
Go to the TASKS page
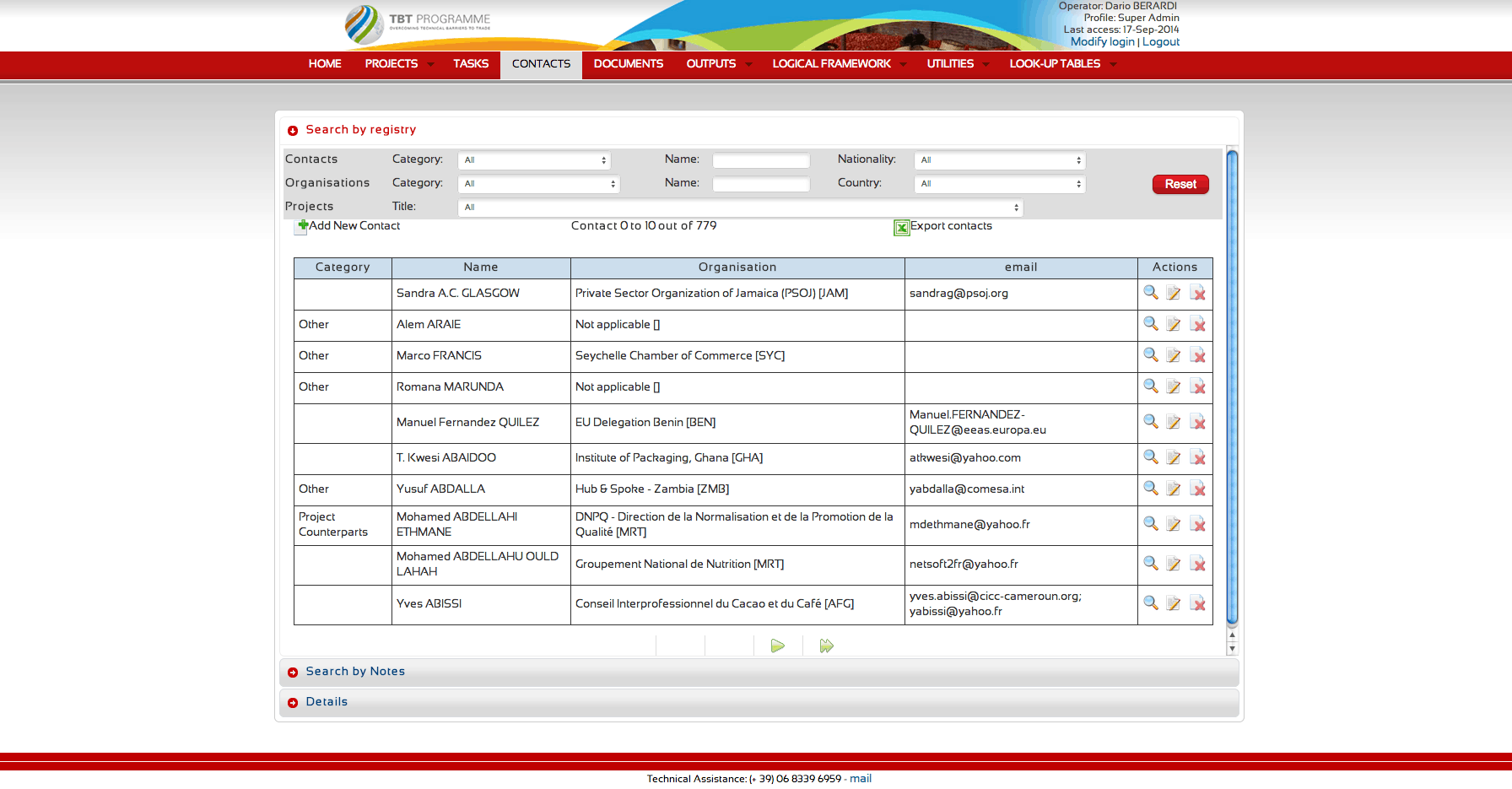471,64
